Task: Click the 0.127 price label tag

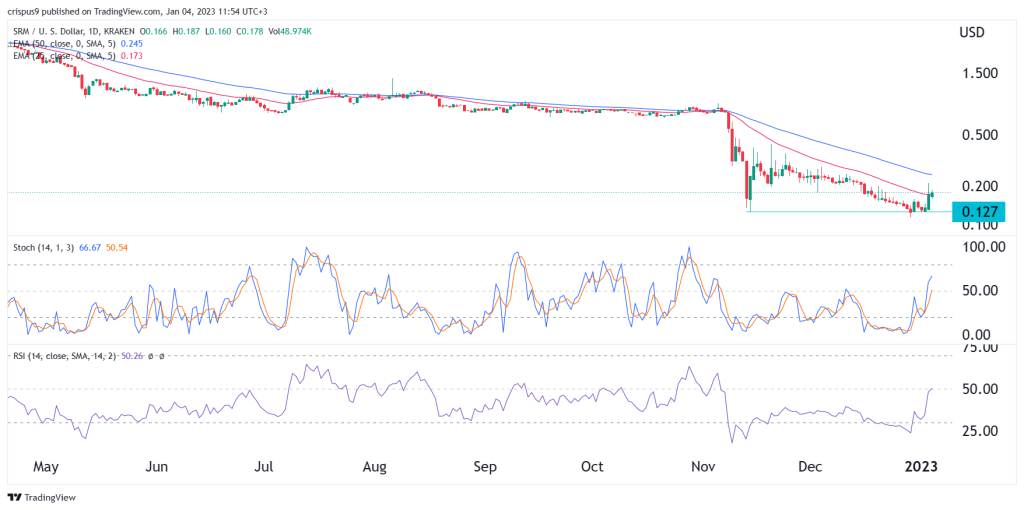Action: 978,212
